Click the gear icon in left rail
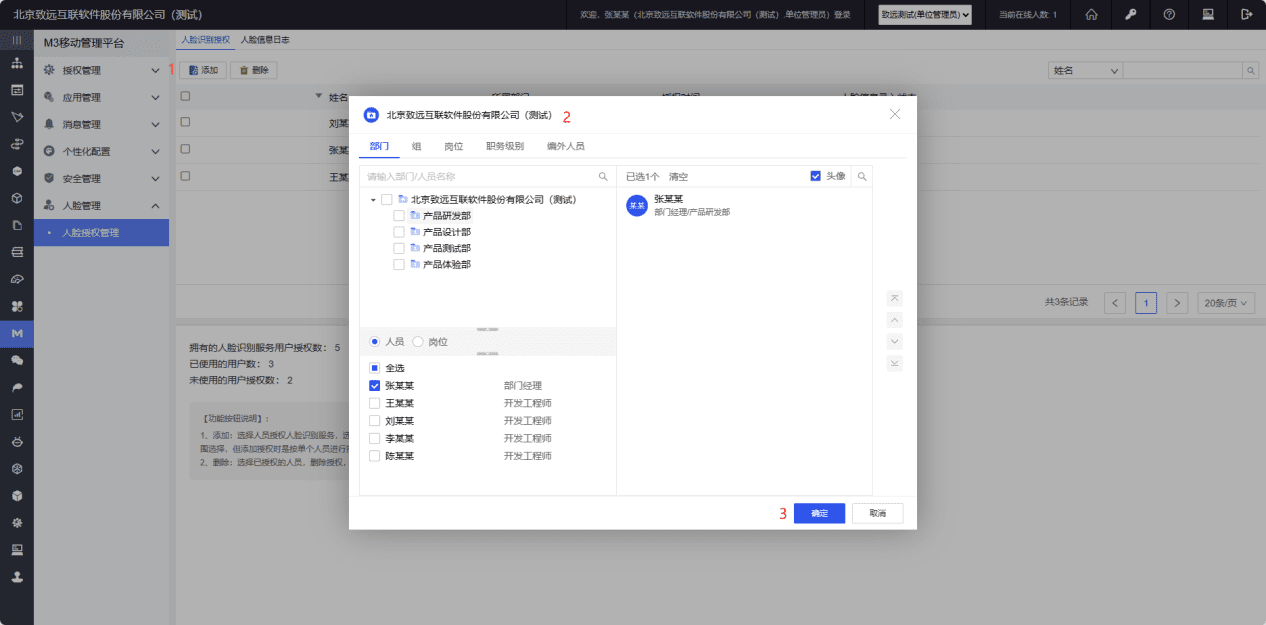This screenshot has width=1266, height=625. point(17,522)
